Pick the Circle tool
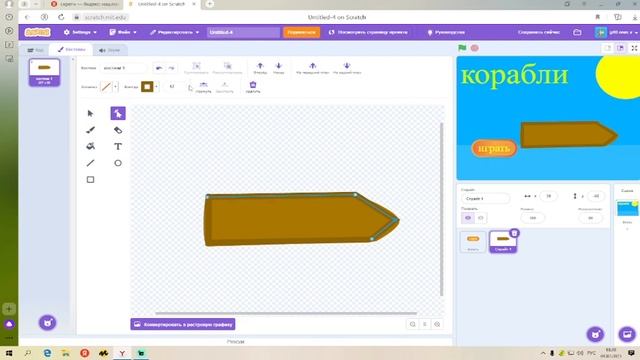 point(118,163)
